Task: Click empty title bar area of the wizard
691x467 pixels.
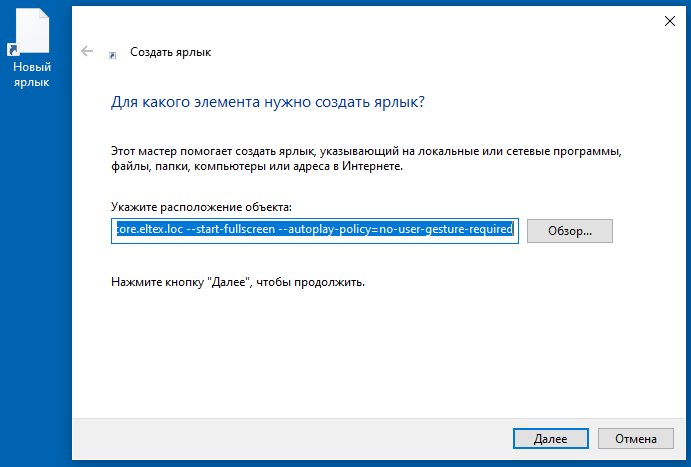Action: coord(400,20)
